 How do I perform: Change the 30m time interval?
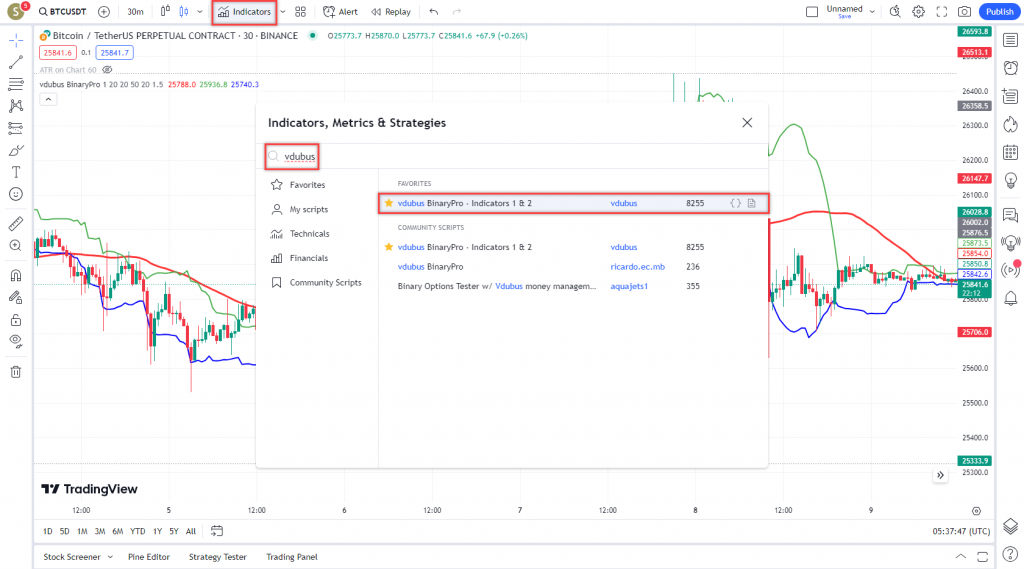pos(135,12)
